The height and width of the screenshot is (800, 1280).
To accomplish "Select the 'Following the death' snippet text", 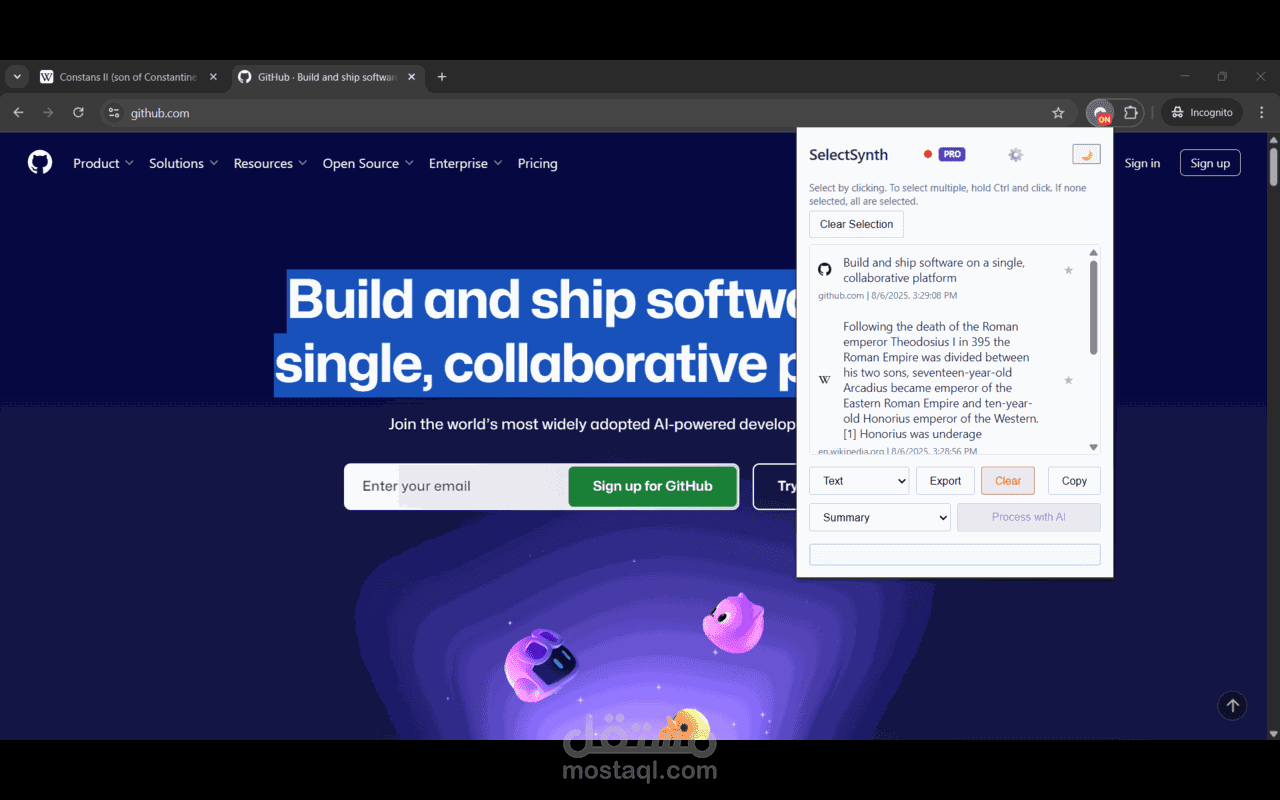I will coord(940,380).
